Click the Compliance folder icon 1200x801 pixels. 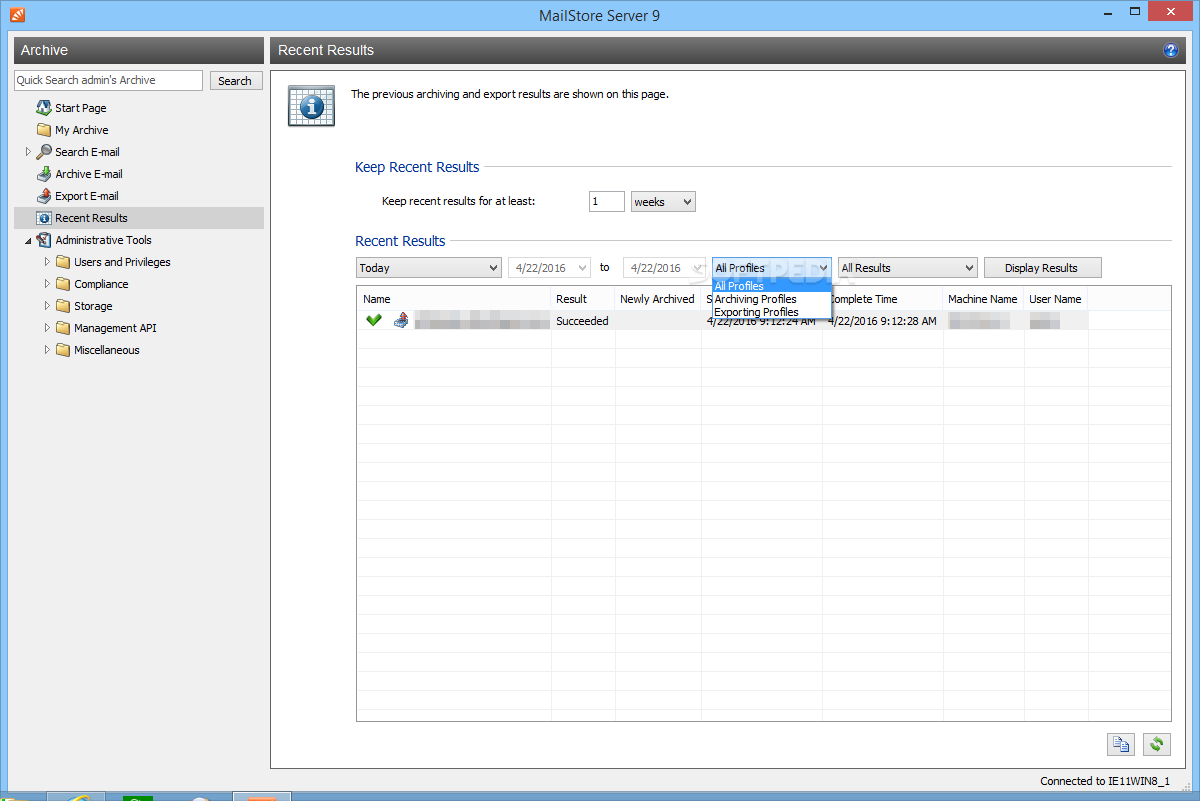[63, 284]
